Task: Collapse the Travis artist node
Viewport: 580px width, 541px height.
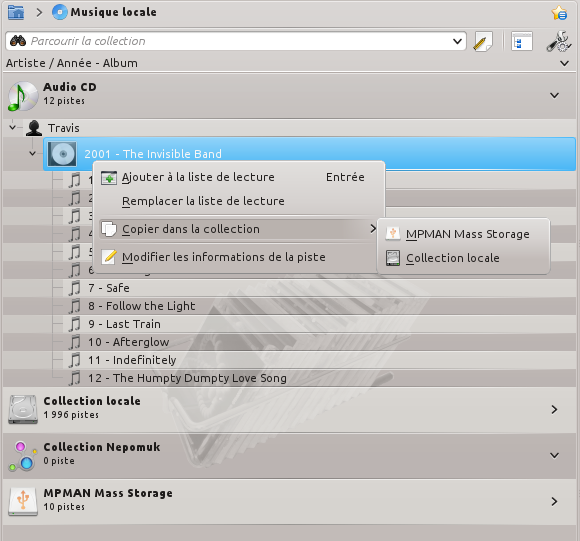Action: pos(13,128)
